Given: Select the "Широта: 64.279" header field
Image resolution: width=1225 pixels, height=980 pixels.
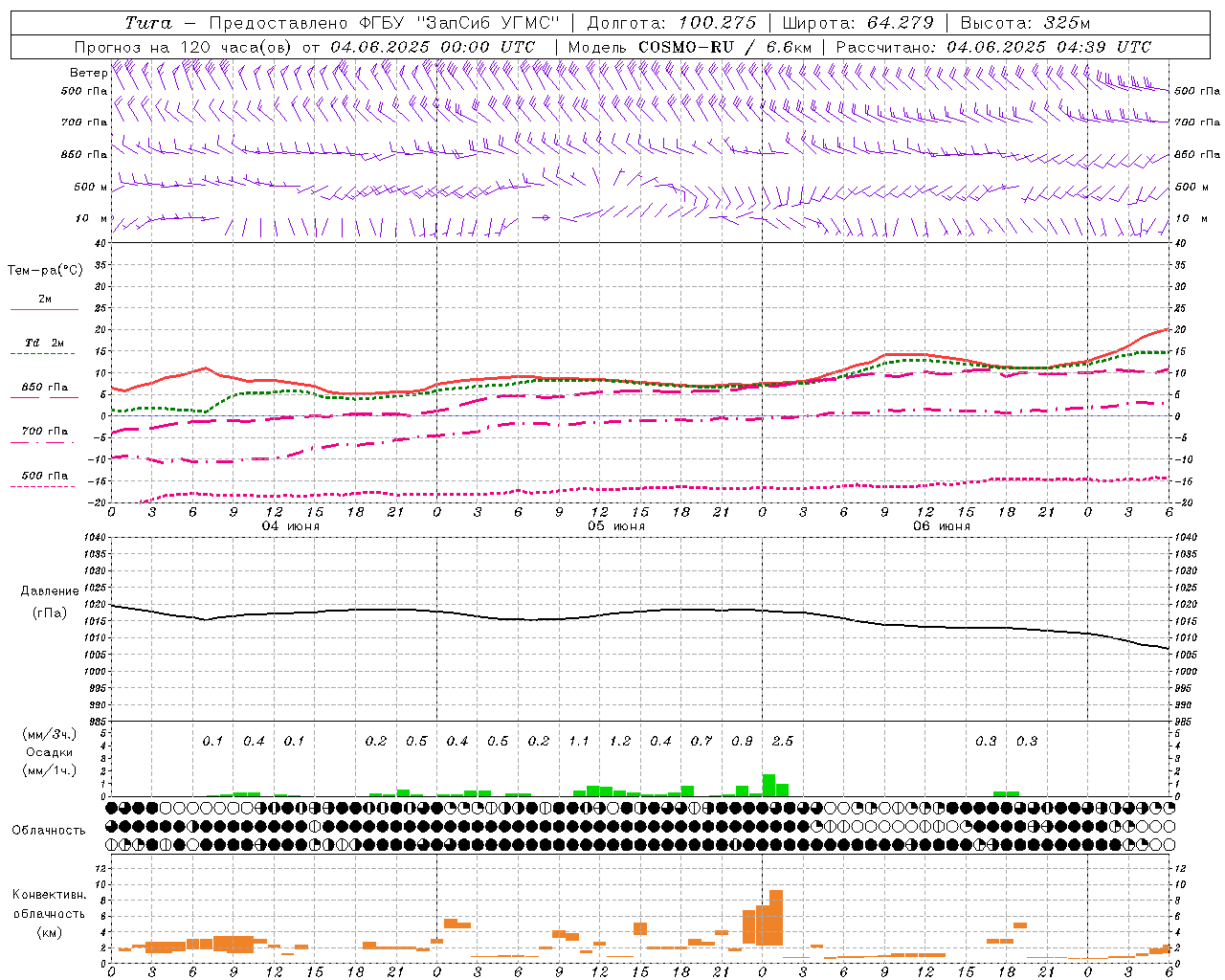Looking at the screenshot, I should 858,23.
